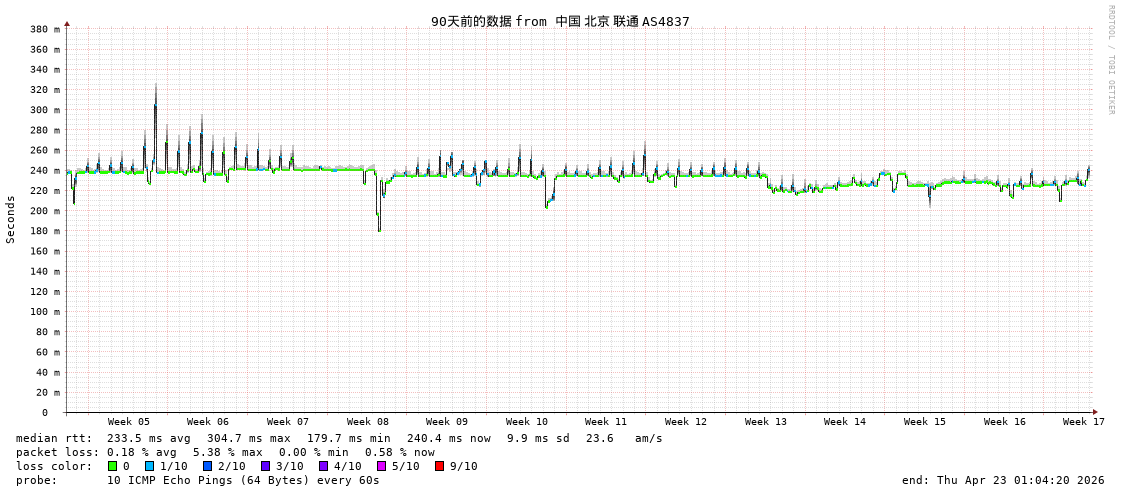Click the RRDTOOL / TOBI OETIKER watermark
This screenshot has height=494, width=1121.
coord(1110,60)
